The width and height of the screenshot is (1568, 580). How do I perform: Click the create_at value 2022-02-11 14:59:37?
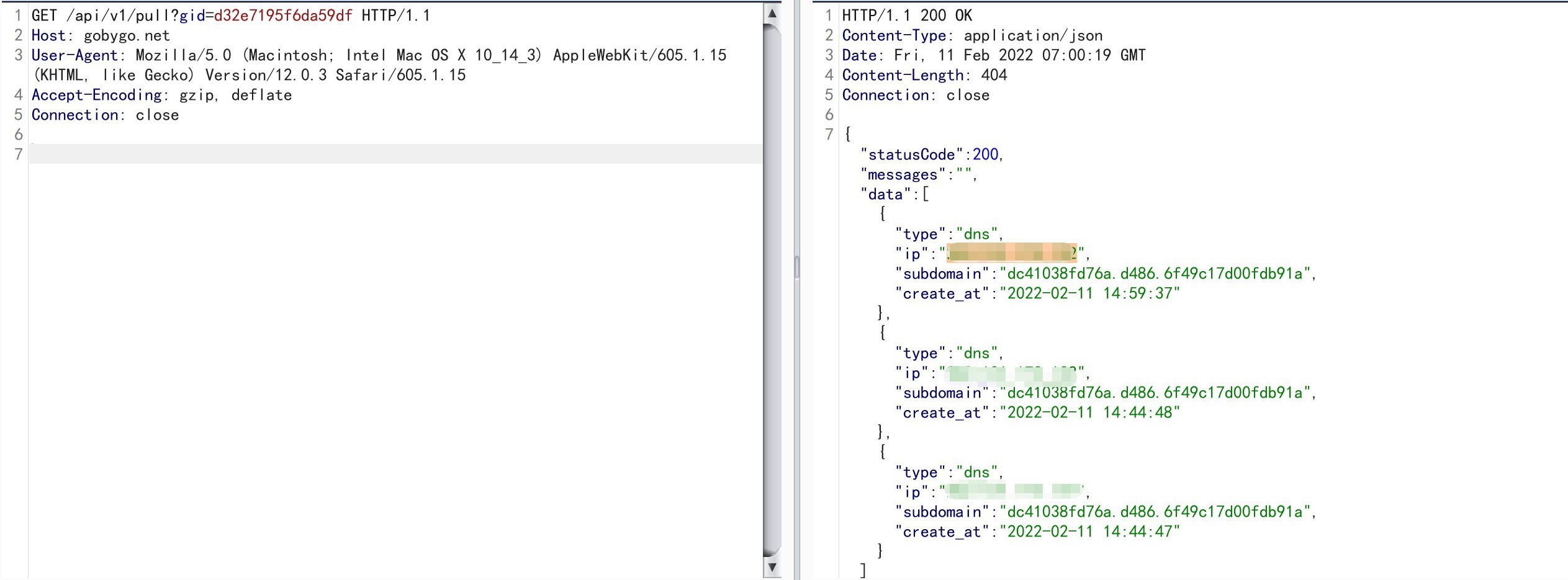click(1089, 293)
